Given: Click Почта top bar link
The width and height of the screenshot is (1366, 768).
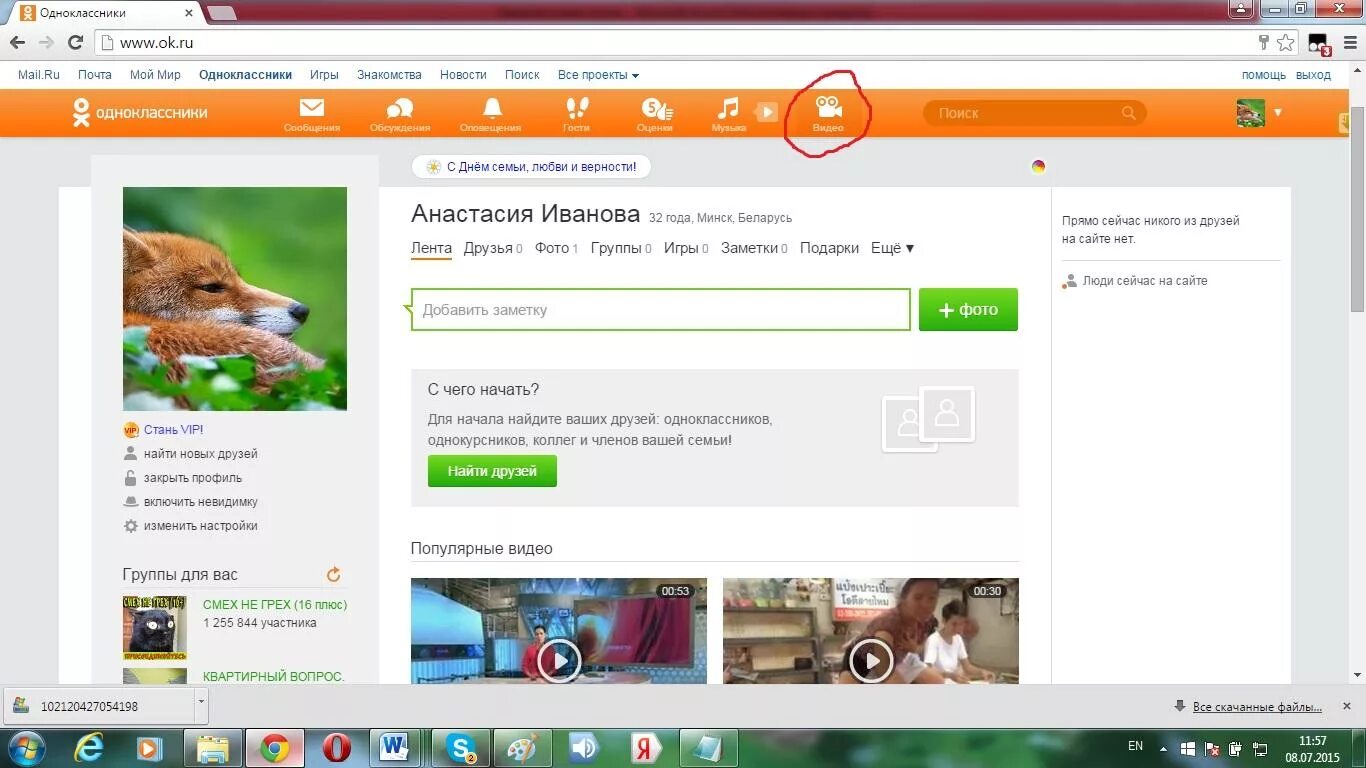Looking at the screenshot, I should 95,75.
